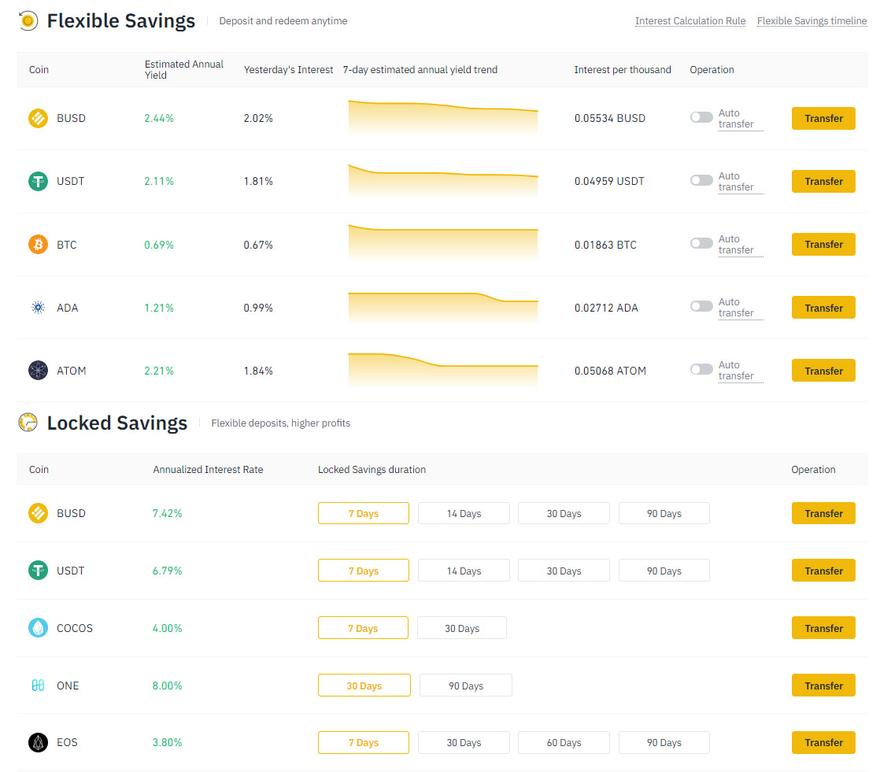This screenshot has width=880, height=772.
Task: Open the Flexible Savings timeline link
Action: pyautogui.click(x=812, y=21)
